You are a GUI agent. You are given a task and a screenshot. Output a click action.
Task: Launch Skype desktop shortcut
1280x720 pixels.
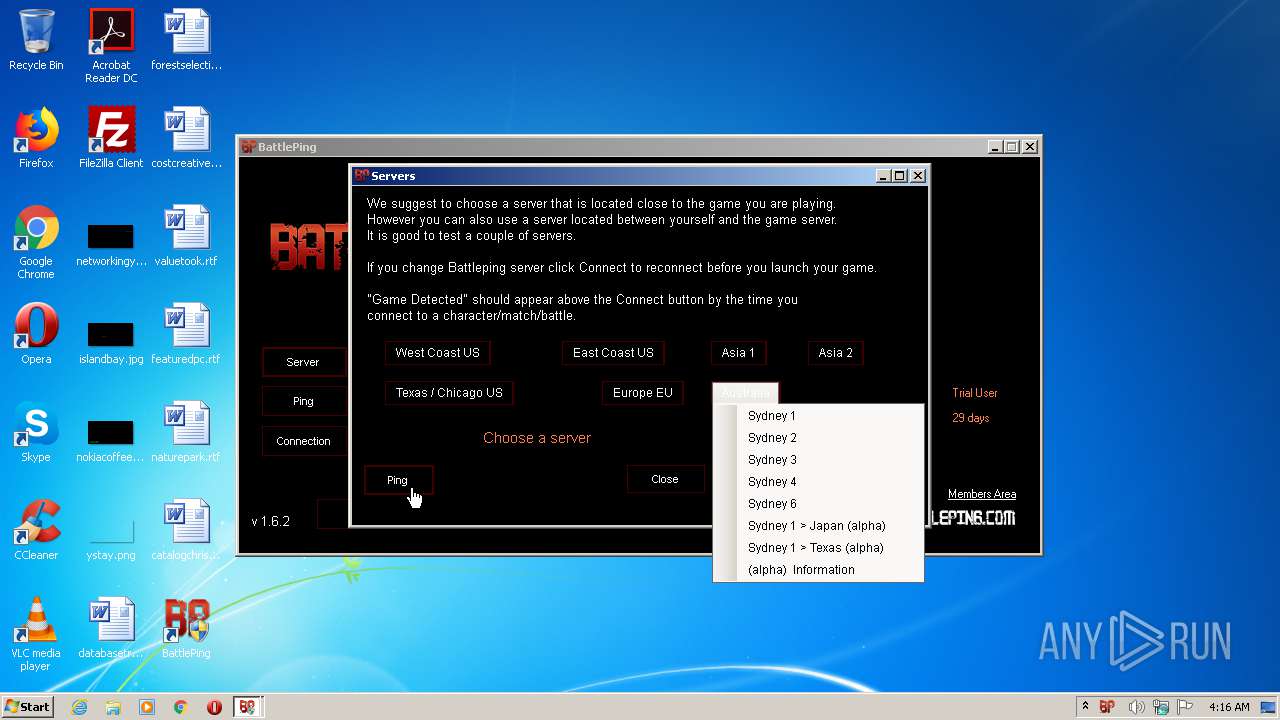pyautogui.click(x=36, y=432)
